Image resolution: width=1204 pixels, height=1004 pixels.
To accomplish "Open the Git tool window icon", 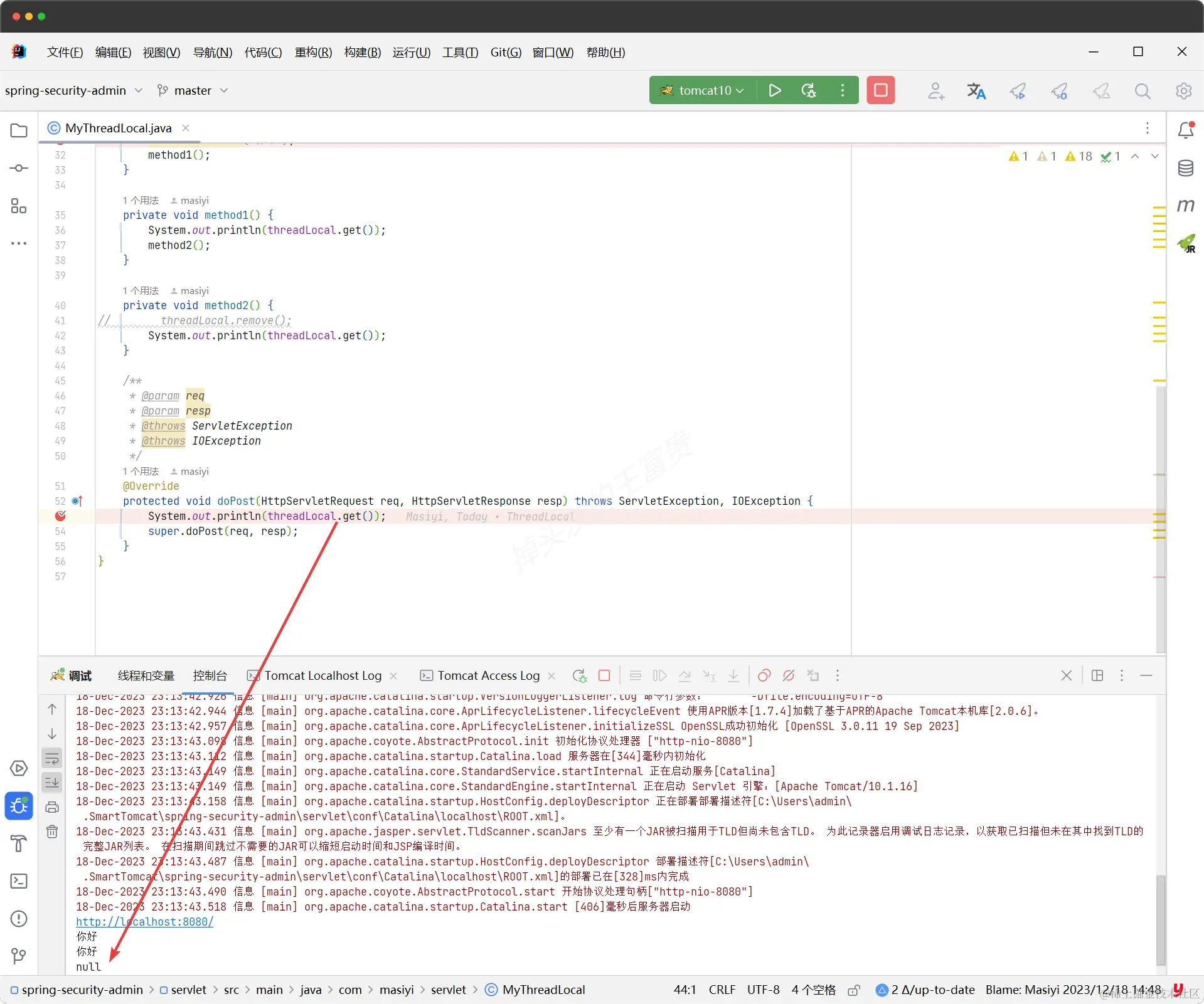I will tap(19, 956).
